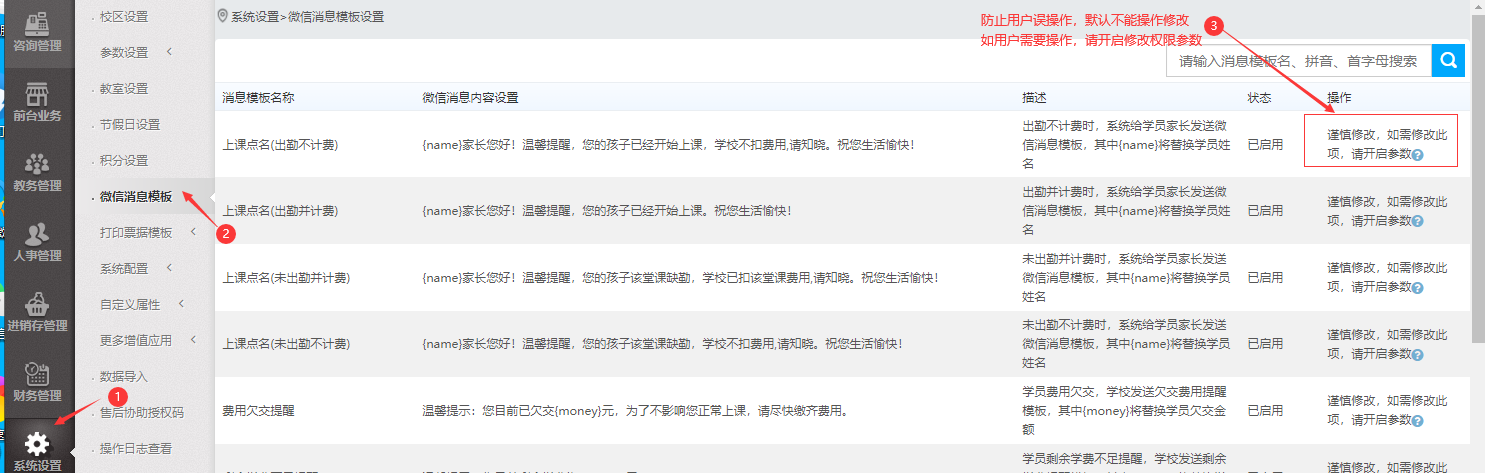The image size is (1485, 473).
Task: Select 费用欠交提醒 template name
Action: pyautogui.click(x=258, y=411)
